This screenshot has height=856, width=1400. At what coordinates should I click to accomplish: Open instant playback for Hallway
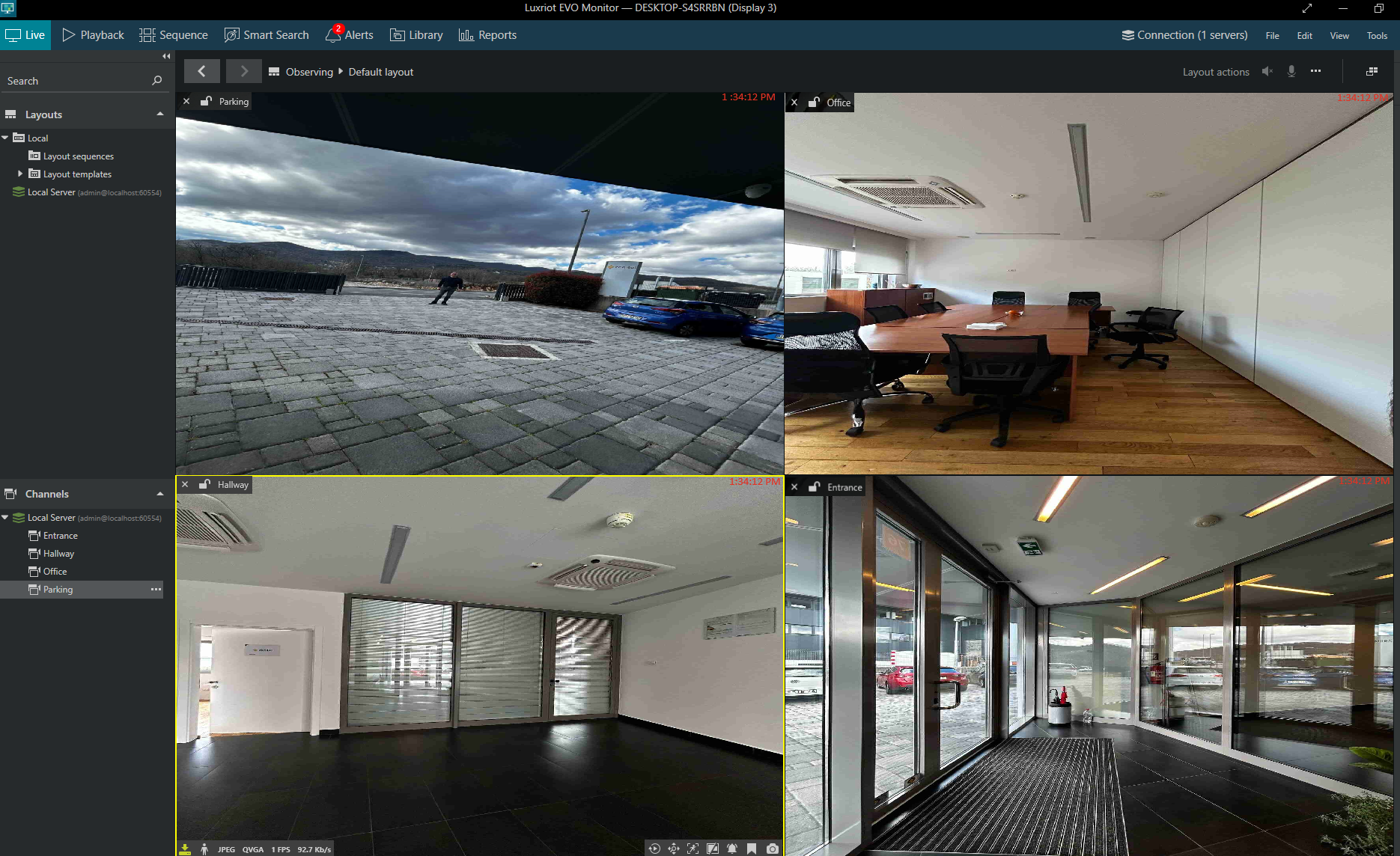coord(654,849)
